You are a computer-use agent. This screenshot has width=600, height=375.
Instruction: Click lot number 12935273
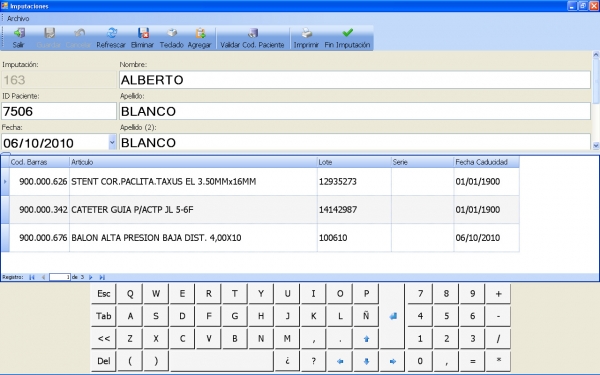(338, 181)
